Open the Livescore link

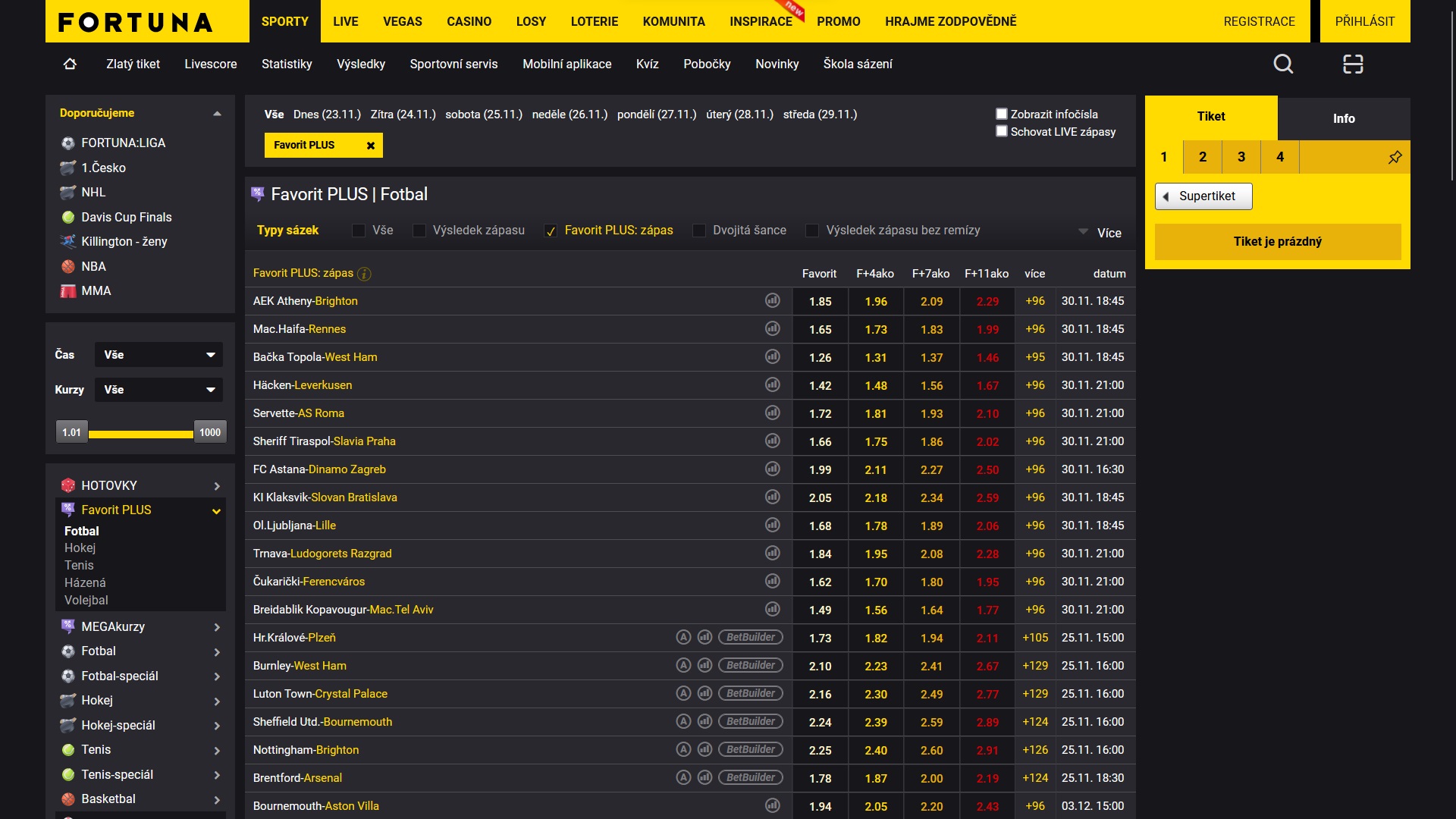pyautogui.click(x=211, y=64)
